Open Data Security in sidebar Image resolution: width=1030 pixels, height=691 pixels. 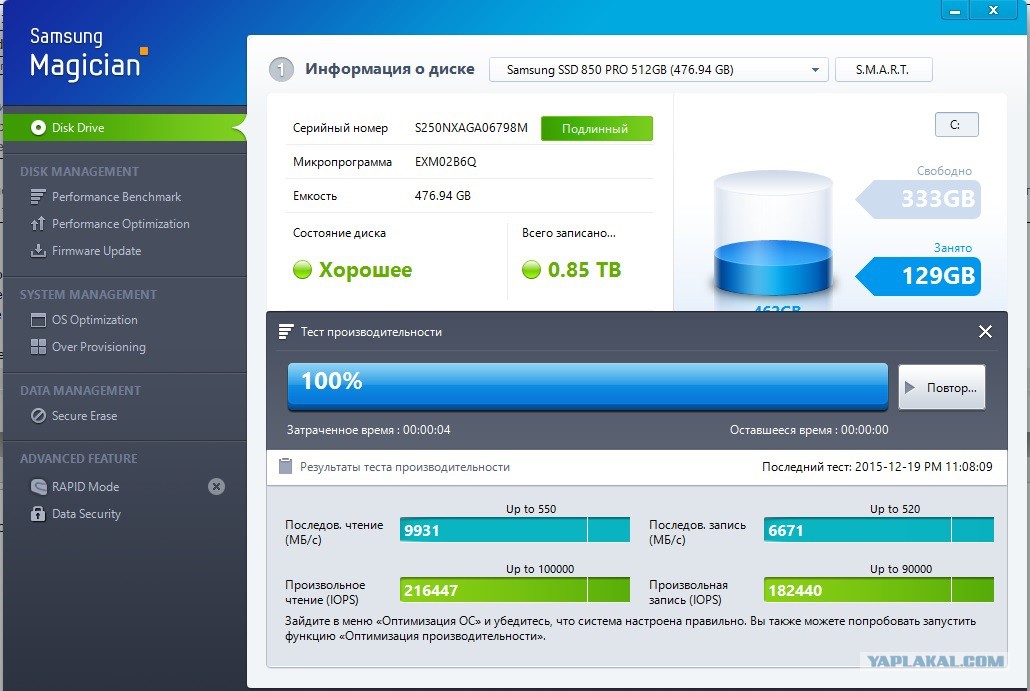86,514
